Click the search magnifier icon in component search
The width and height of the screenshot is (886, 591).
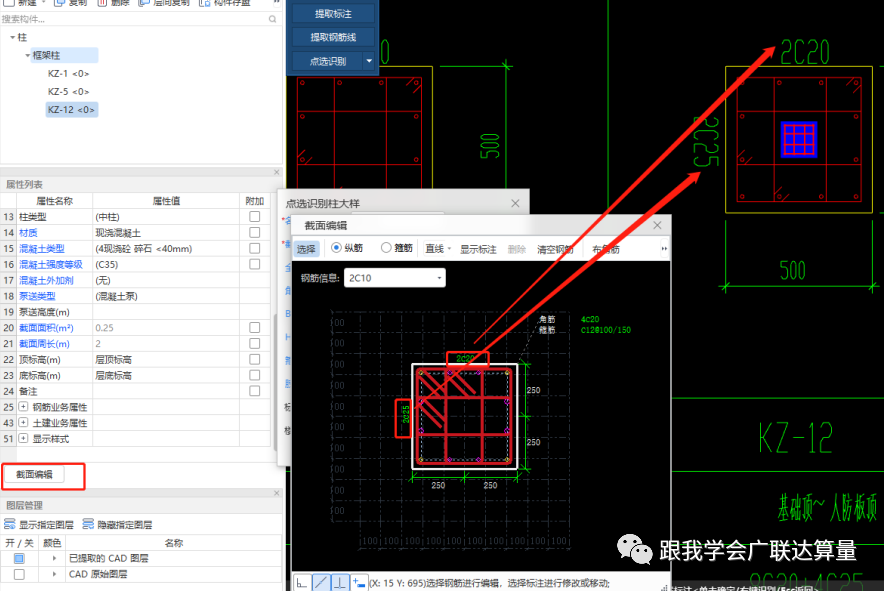(272, 19)
